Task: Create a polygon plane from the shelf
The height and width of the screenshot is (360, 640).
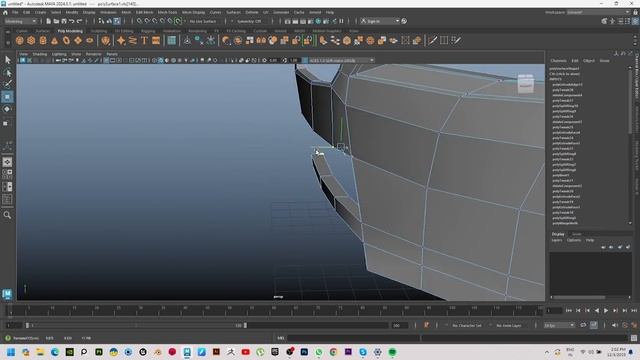Action: pyautogui.click(x=78, y=40)
